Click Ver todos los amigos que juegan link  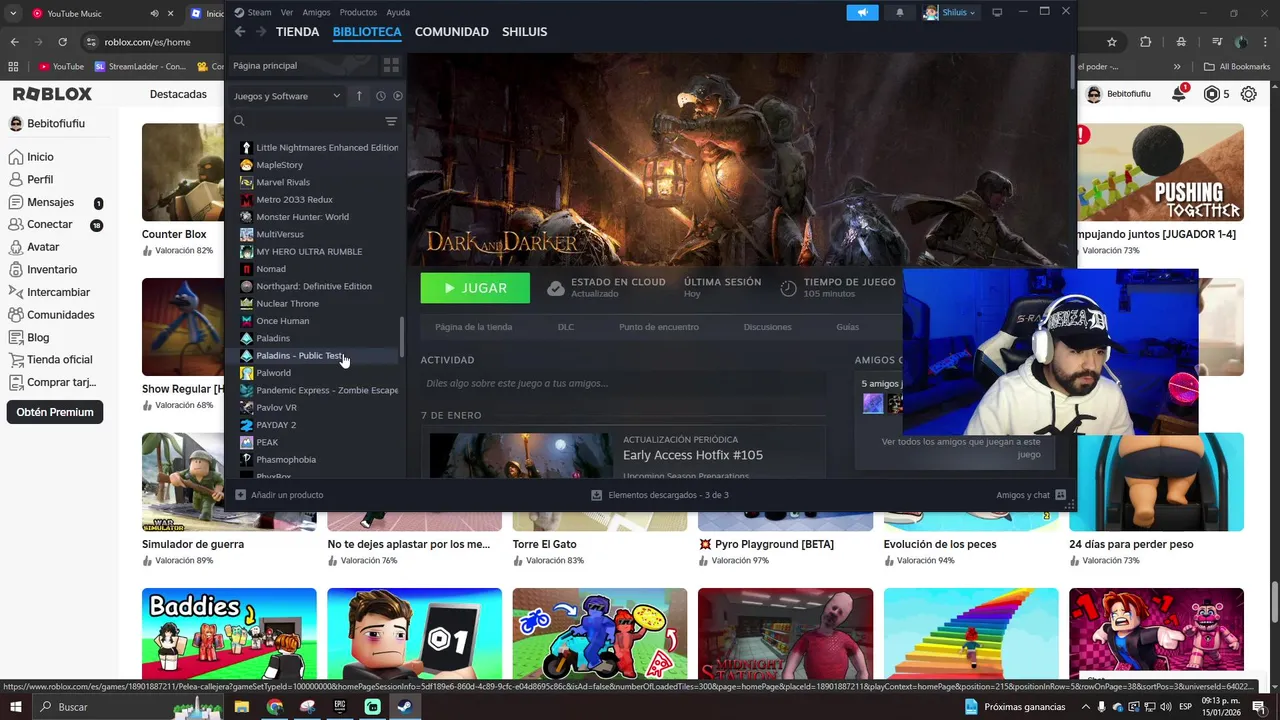coord(961,447)
